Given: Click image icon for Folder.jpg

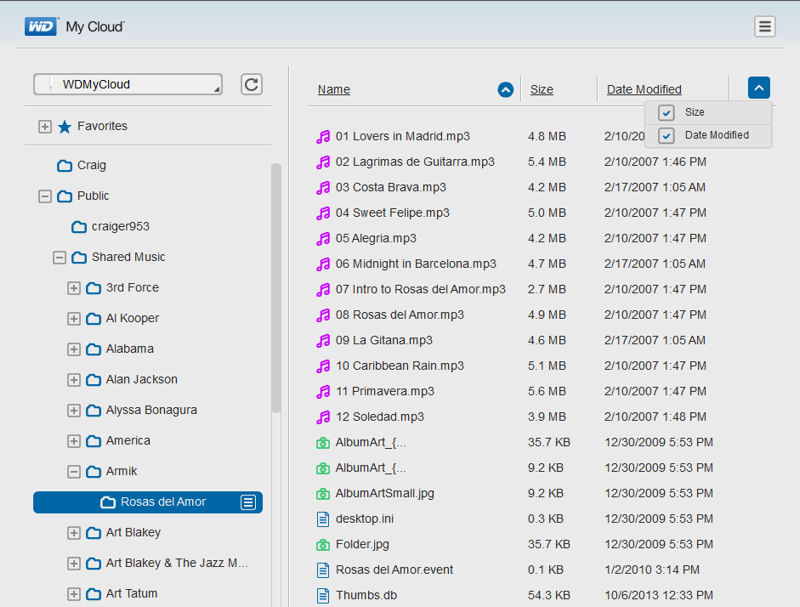Looking at the screenshot, I should click(x=323, y=545).
